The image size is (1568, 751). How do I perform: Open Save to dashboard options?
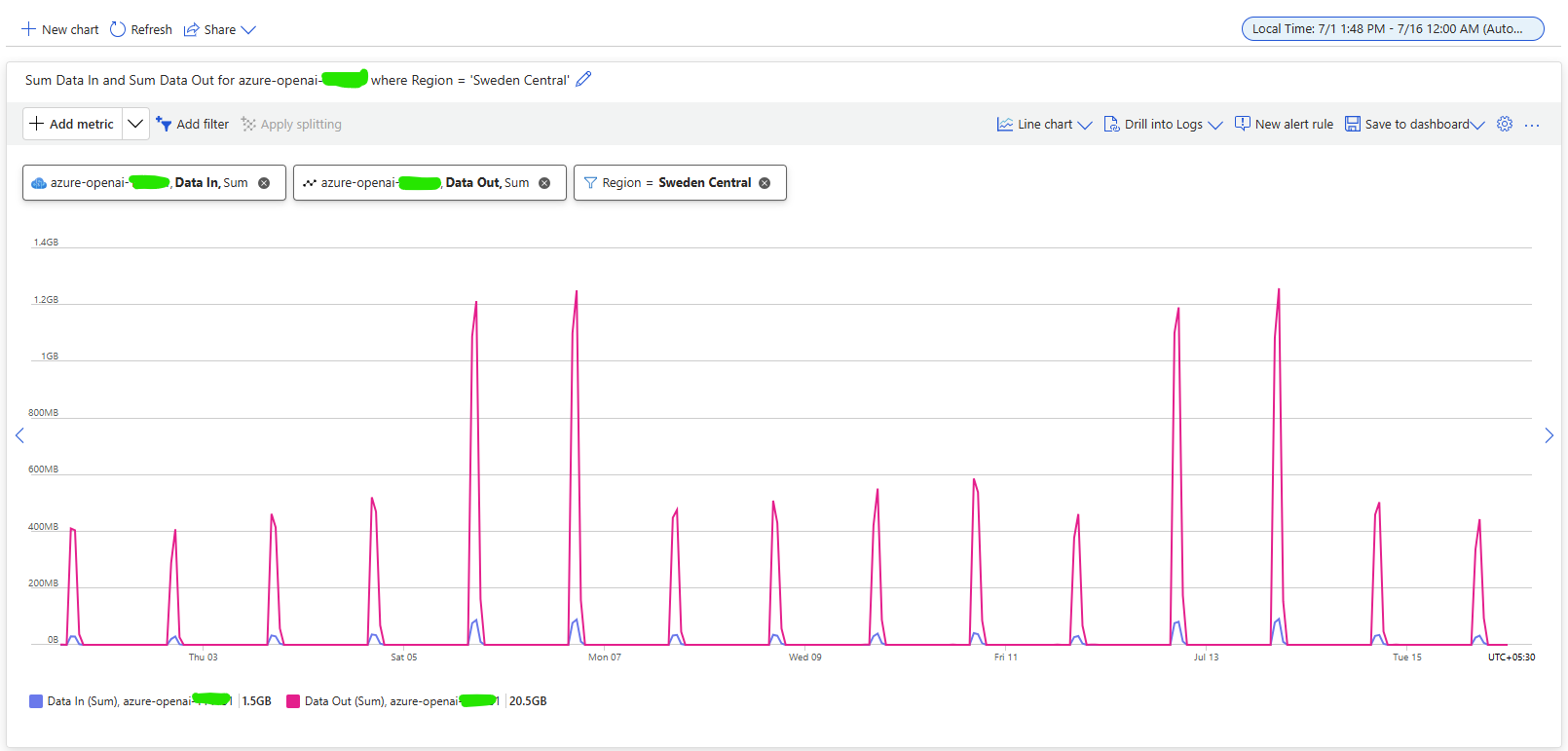[1414, 124]
